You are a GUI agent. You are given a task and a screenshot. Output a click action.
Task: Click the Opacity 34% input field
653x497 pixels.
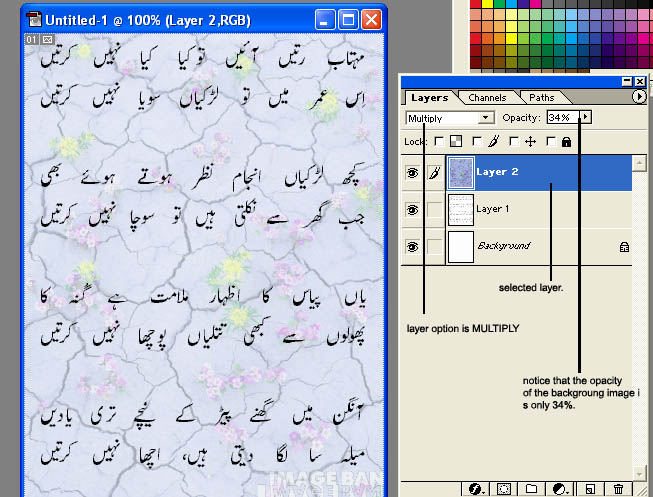coord(563,117)
